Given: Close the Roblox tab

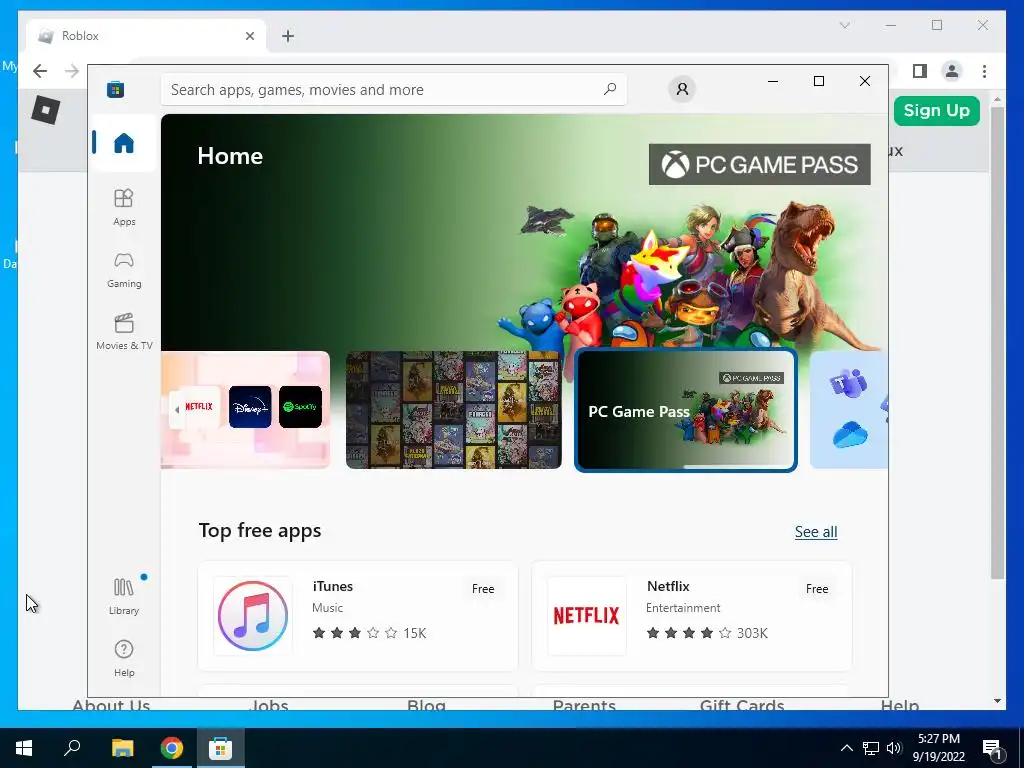Looking at the screenshot, I should click(x=249, y=36).
